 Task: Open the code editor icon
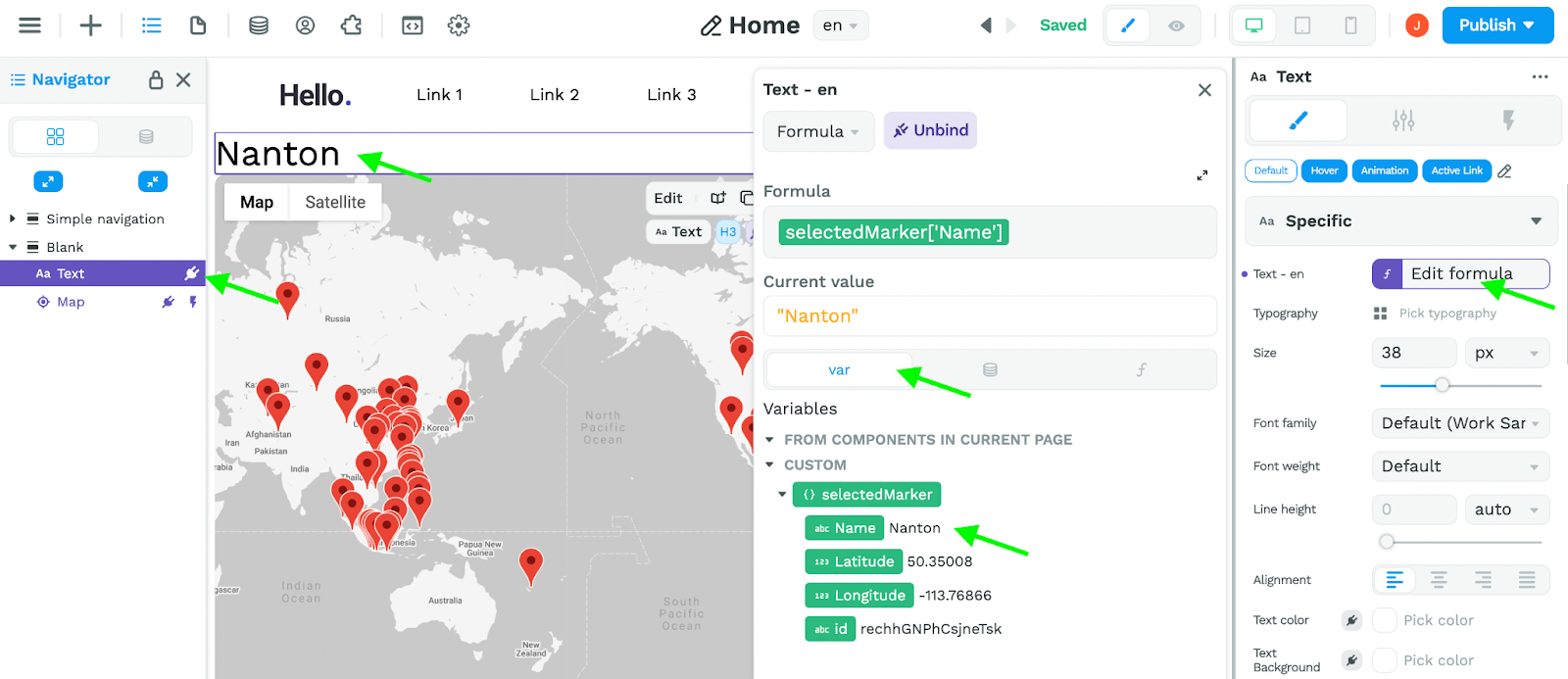tap(413, 25)
